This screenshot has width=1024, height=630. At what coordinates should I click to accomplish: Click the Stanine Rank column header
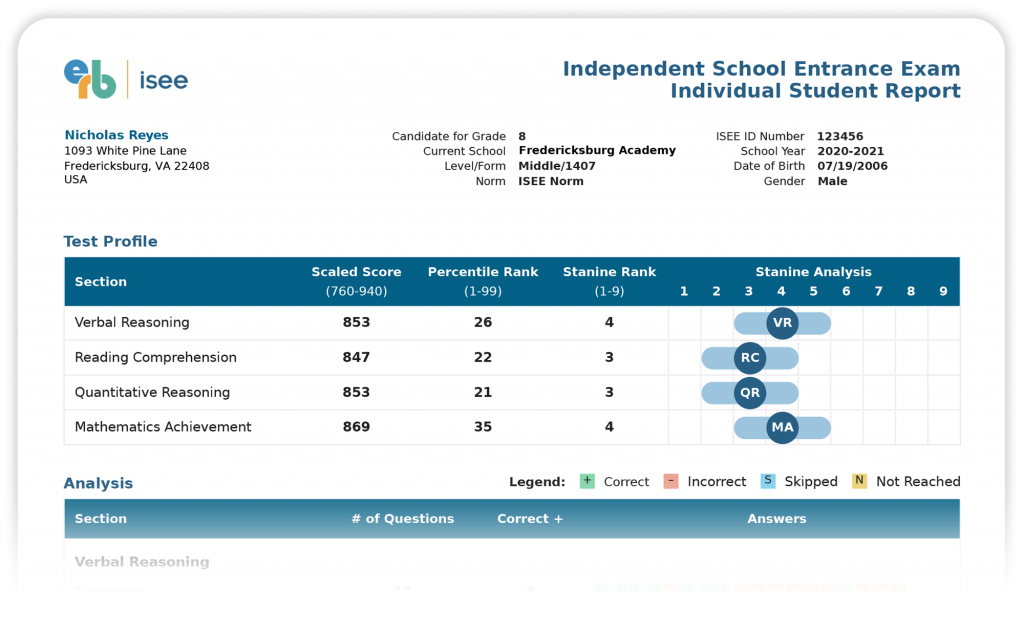click(609, 272)
